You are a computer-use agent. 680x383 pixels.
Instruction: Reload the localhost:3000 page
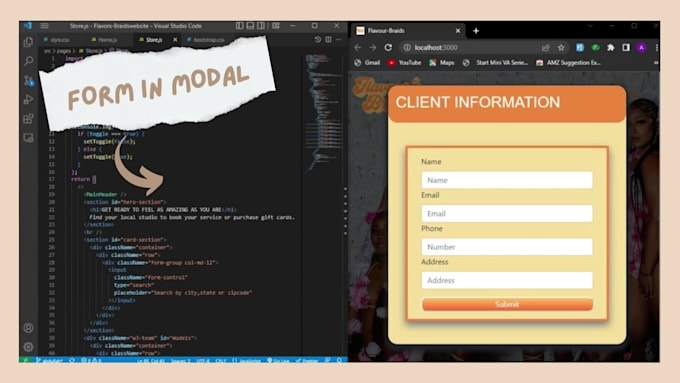(x=388, y=47)
